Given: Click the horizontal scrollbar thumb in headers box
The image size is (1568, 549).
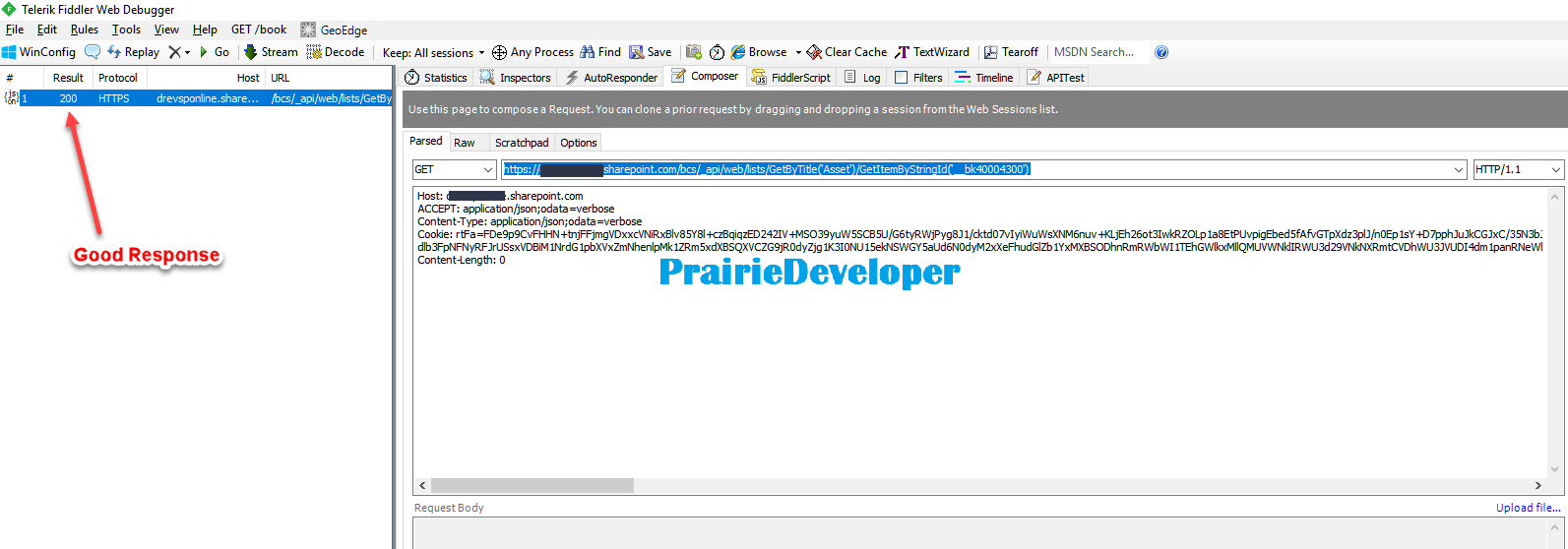Looking at the screenshot, I should click(533, 485).
